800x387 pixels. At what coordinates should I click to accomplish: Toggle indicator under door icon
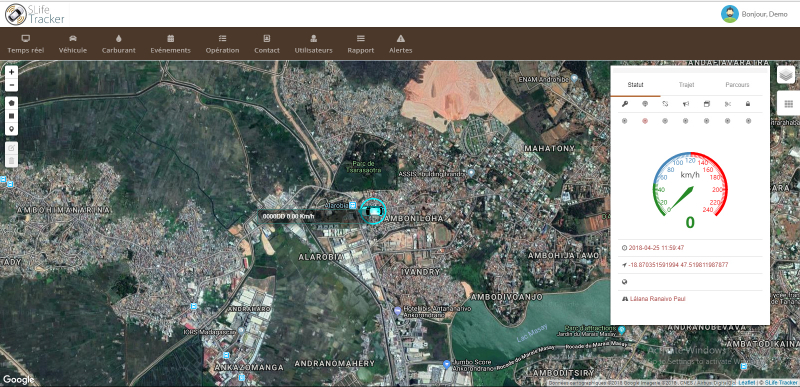tap(707, 121)
